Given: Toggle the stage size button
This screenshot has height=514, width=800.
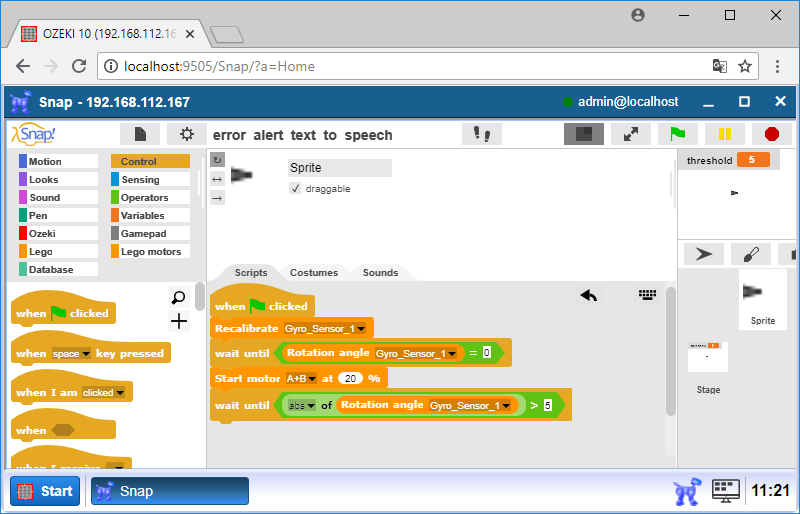Looking at the screenshot, I should 584,134.
